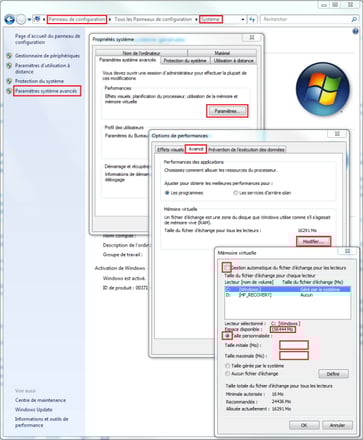
Task: Click the search magnifier icon
Action: [354, 20]
